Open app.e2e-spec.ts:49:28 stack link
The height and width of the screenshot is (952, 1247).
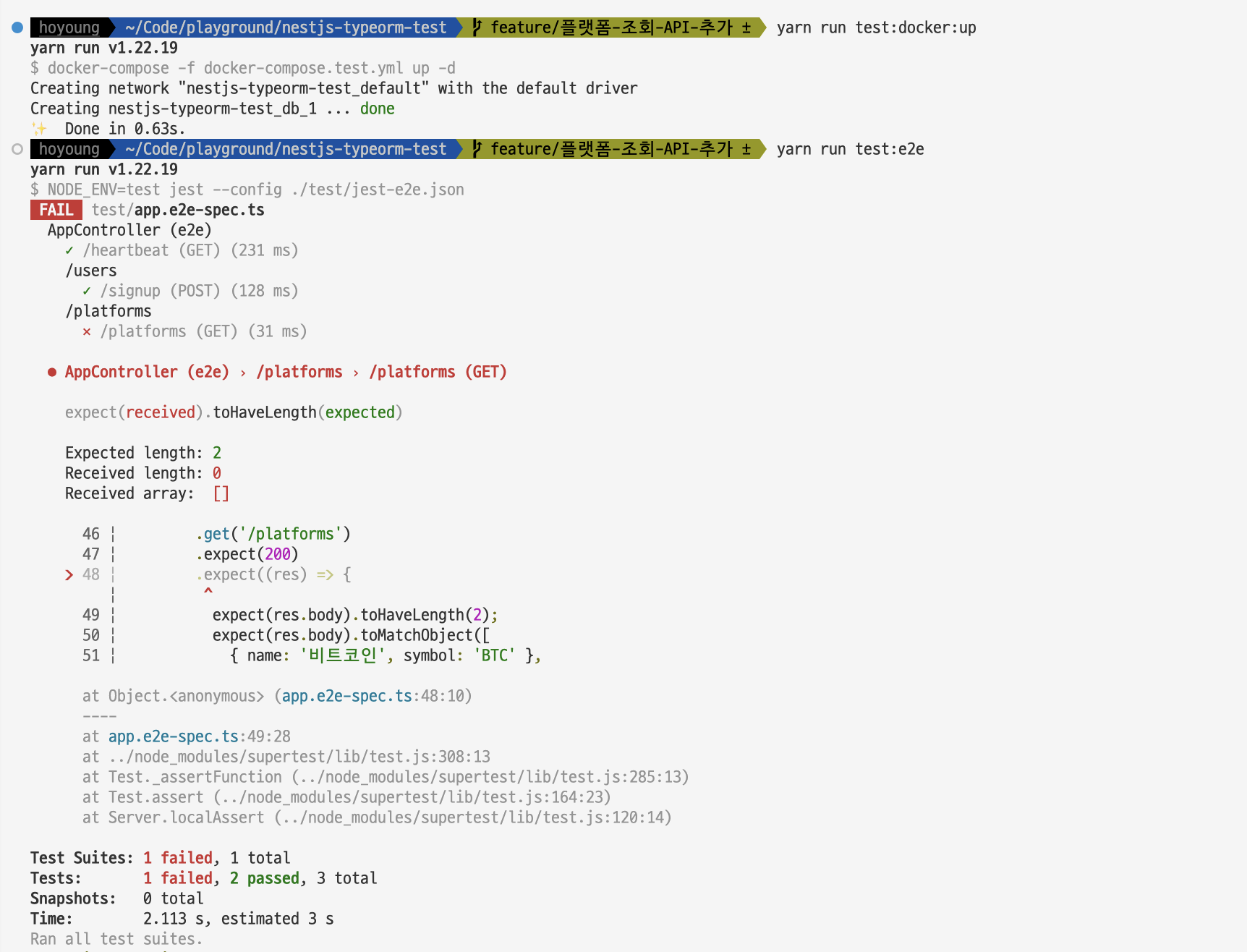coord(200,736)
